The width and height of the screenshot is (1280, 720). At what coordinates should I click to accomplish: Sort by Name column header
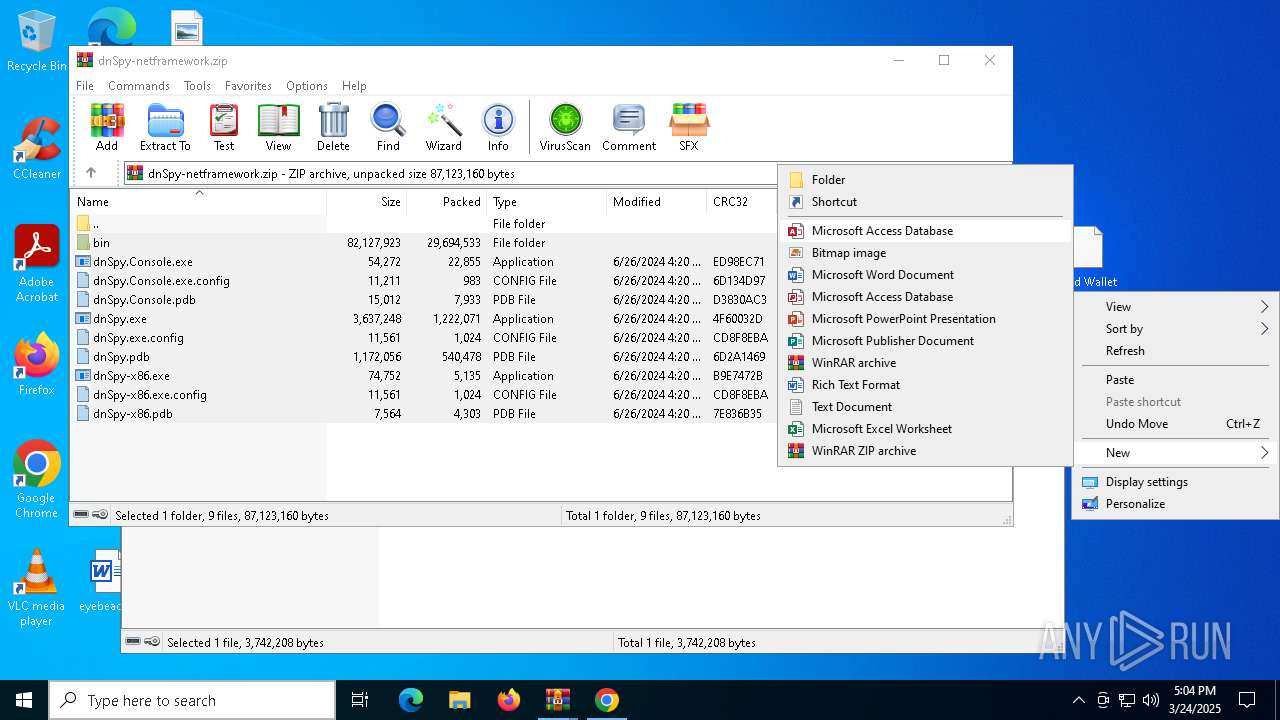click(198, 202)
